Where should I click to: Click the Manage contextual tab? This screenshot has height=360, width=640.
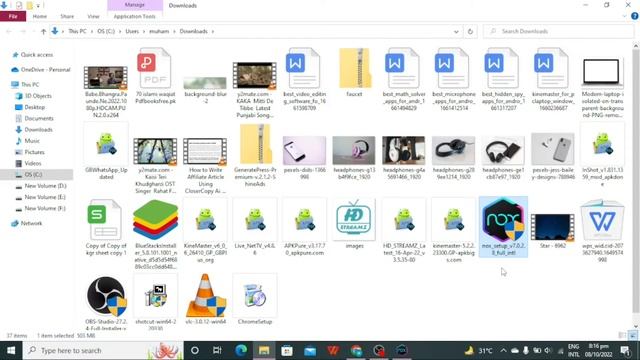(135, 5)
